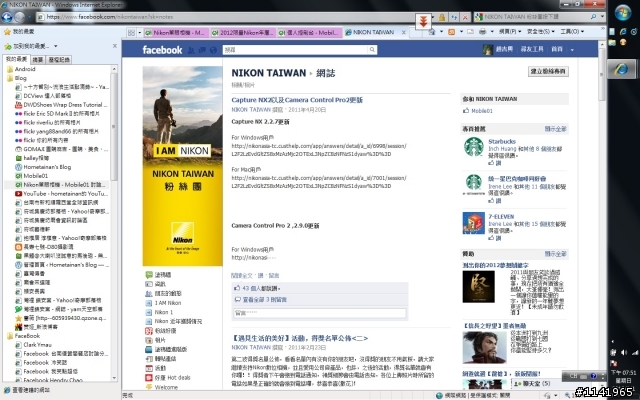This screenshot has height=400, width=640.
Task: Open the Quick Tabs list dropdown arrow
Action: pos(140,33)
